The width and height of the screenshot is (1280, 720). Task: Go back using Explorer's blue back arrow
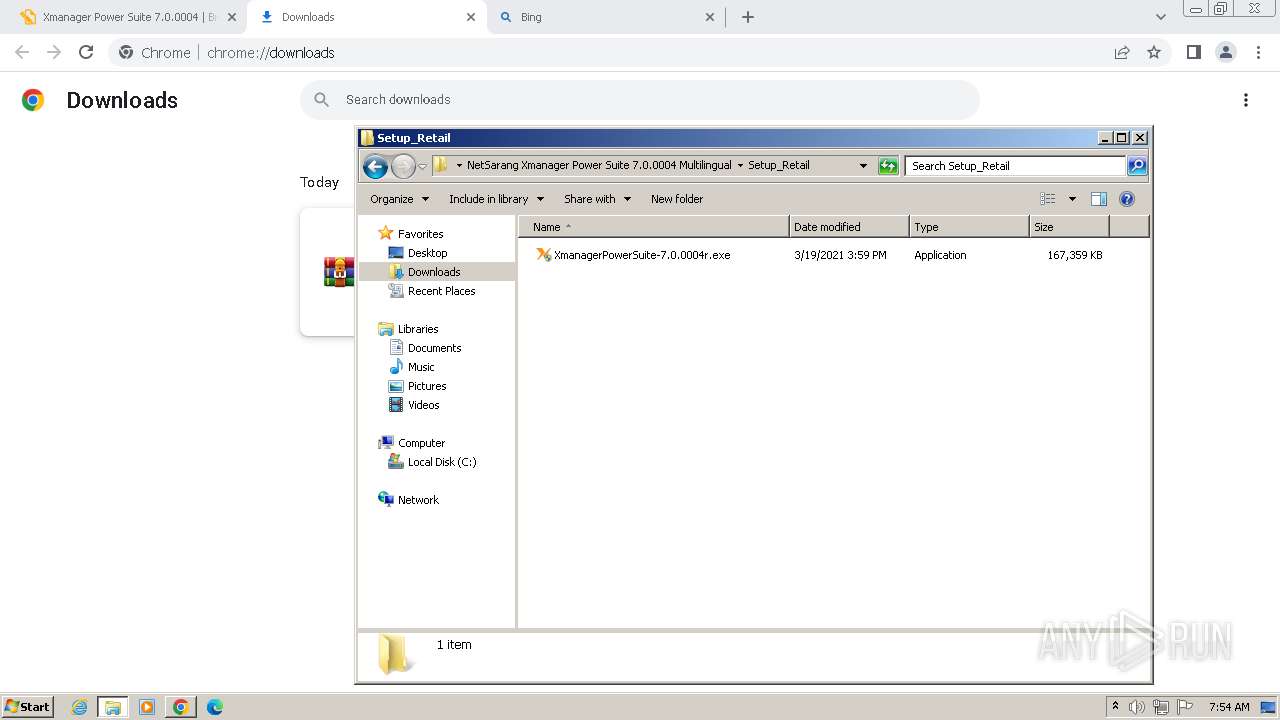tap(375, 166)
